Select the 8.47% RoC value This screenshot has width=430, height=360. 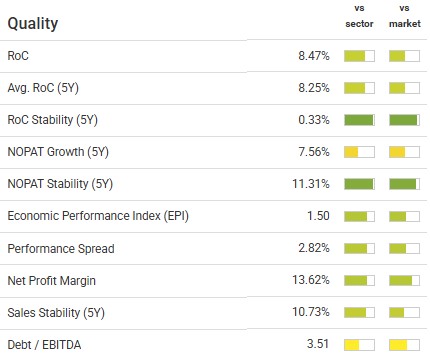[314, 56]
